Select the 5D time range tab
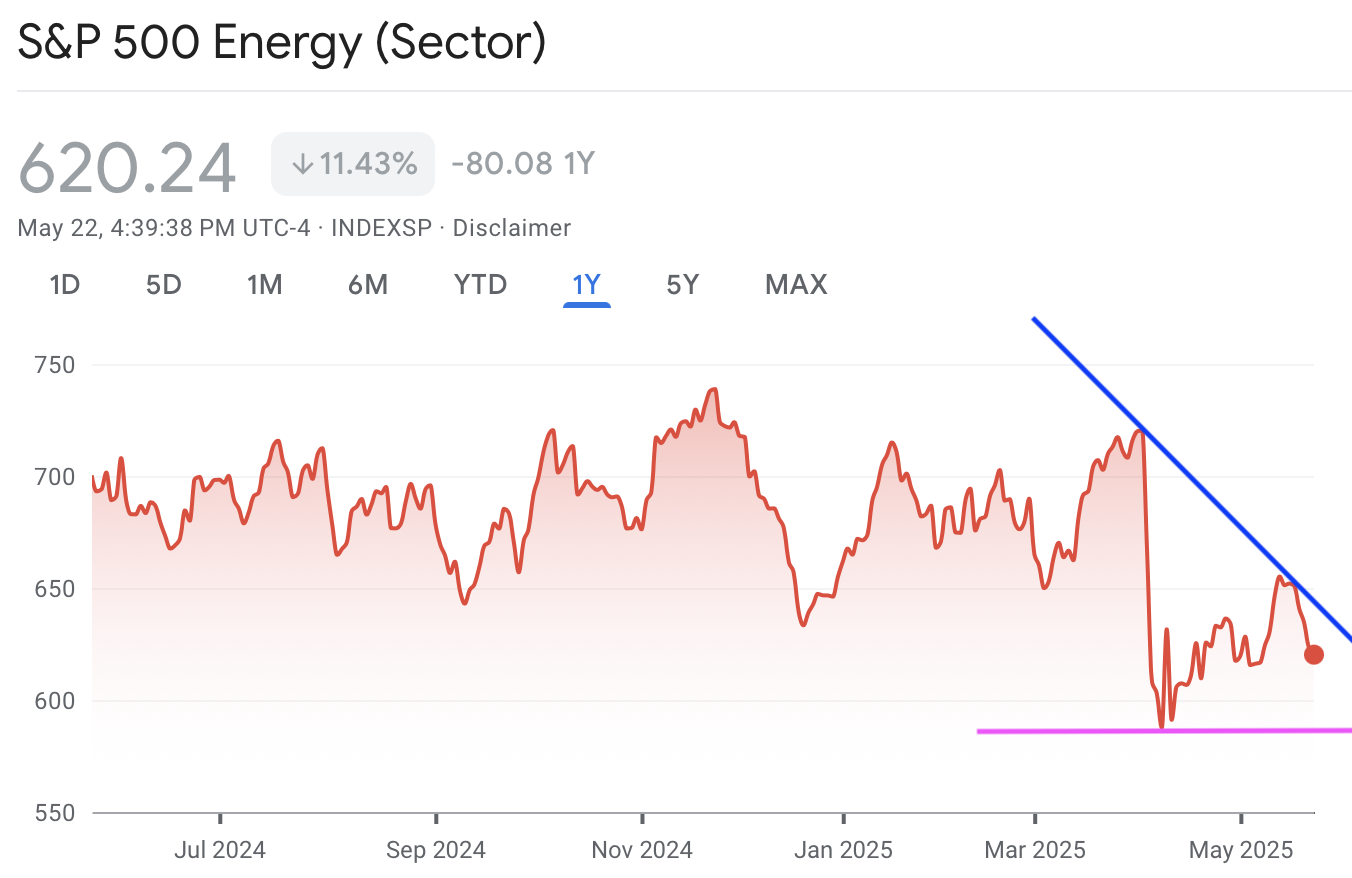This screenshot has height=878, width=1352. [164, 285]
